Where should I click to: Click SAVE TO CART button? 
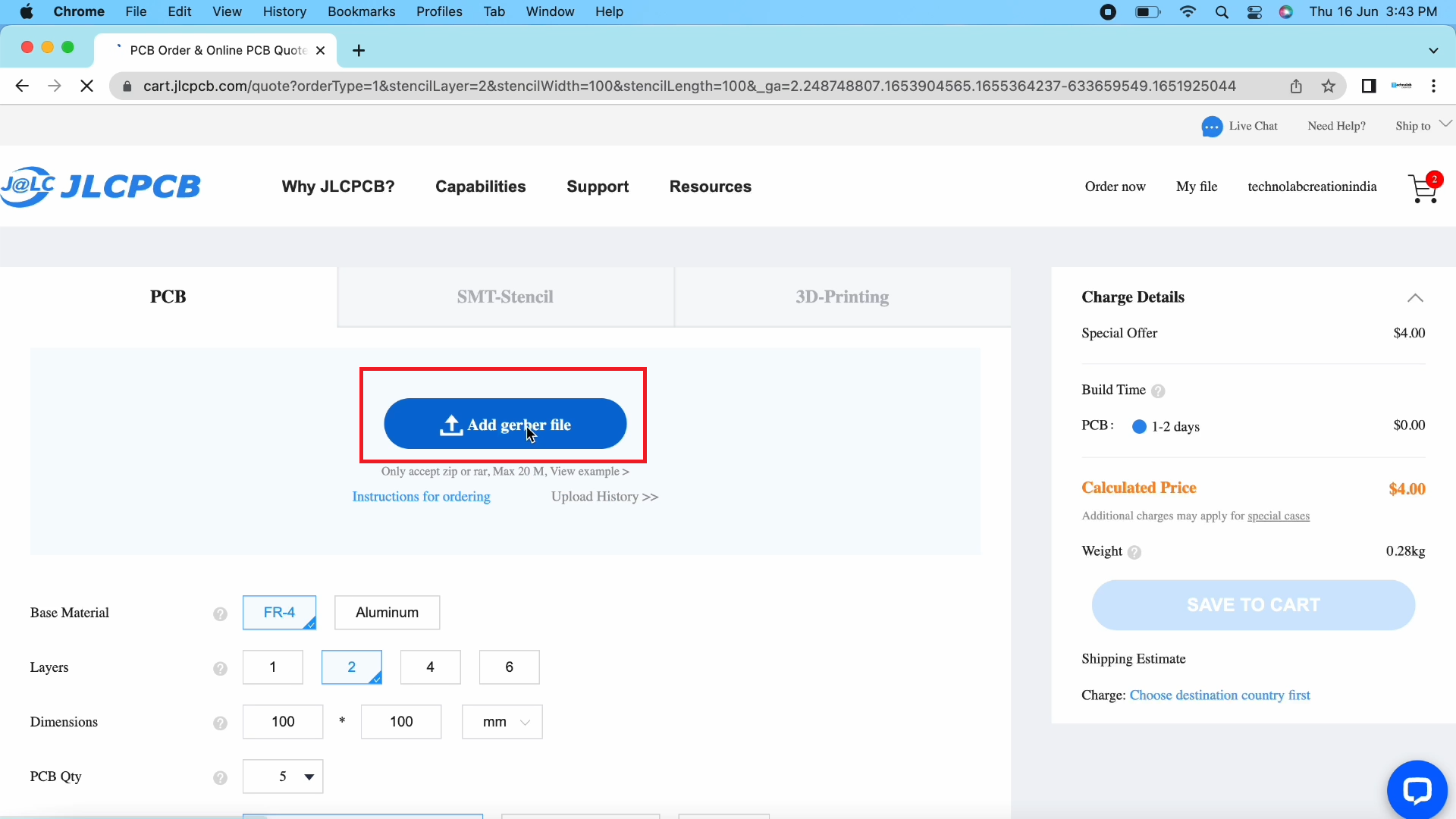click(1254, 605)
